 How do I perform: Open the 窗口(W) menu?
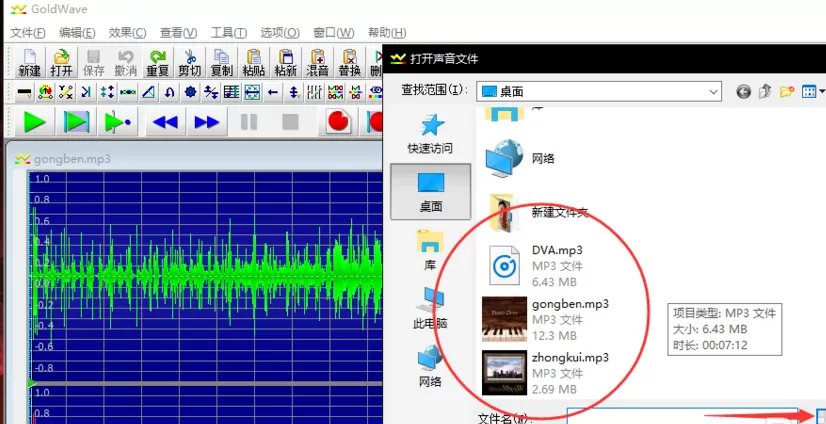333,33
